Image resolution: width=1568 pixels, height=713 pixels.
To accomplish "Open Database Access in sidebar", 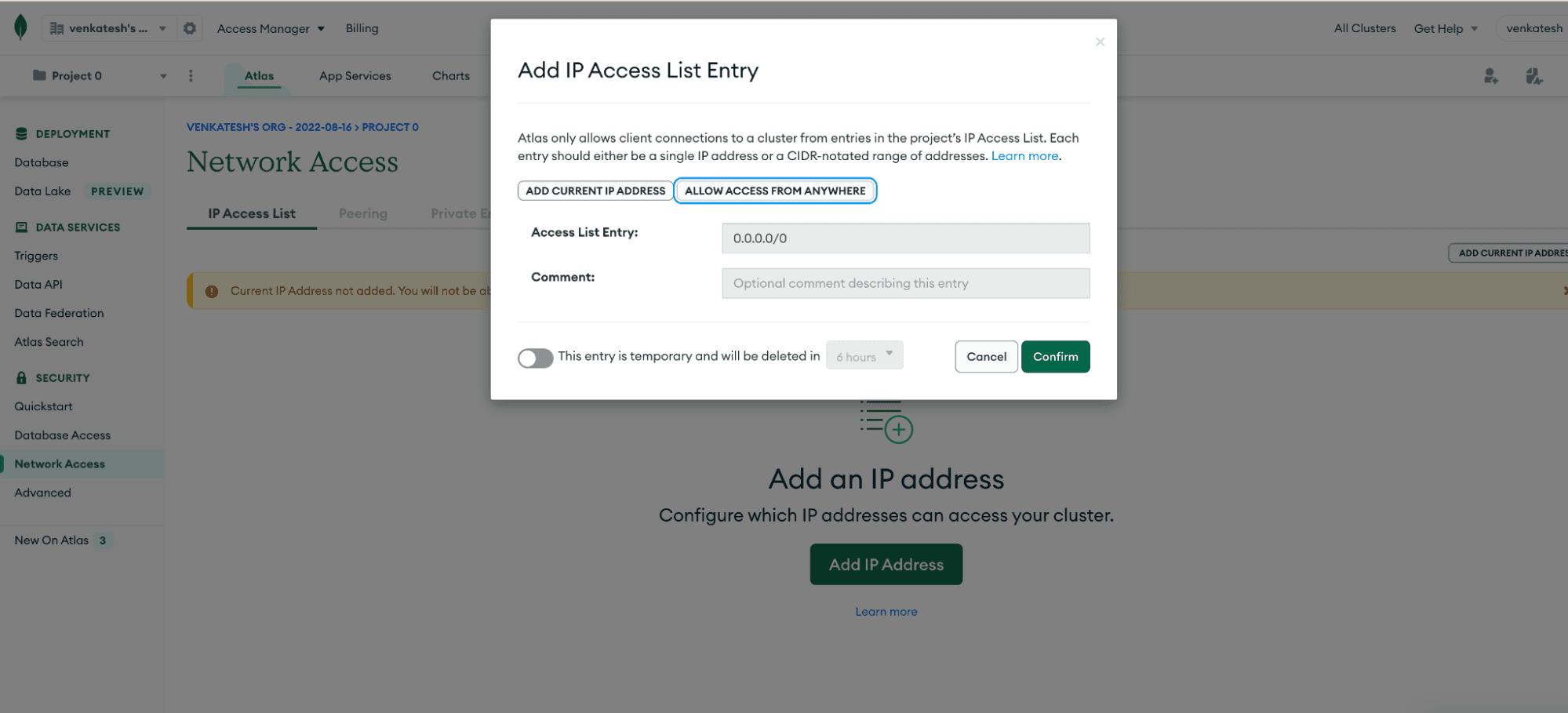I will click(63, 435).
